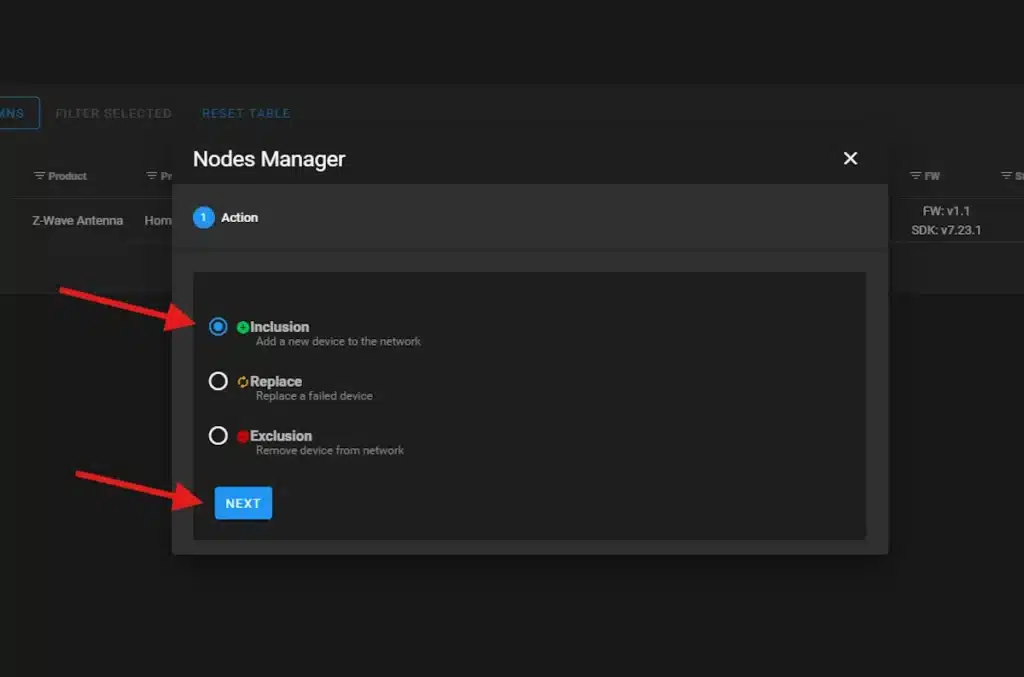Click the blue NEXT button
This screenshot has height=677, width=1024.
(243, 503)
